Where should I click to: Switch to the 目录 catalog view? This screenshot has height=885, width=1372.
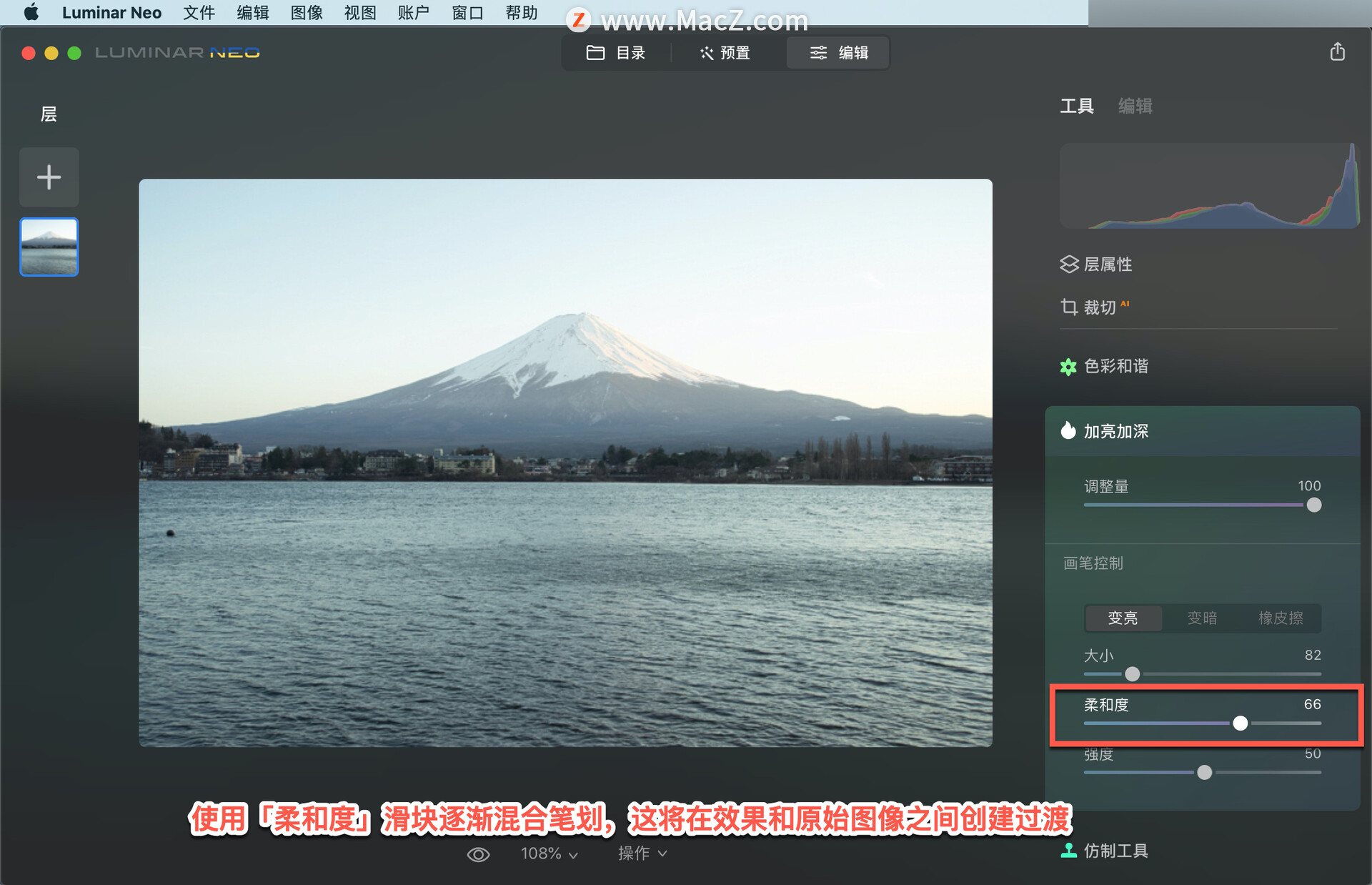(616, 53)
